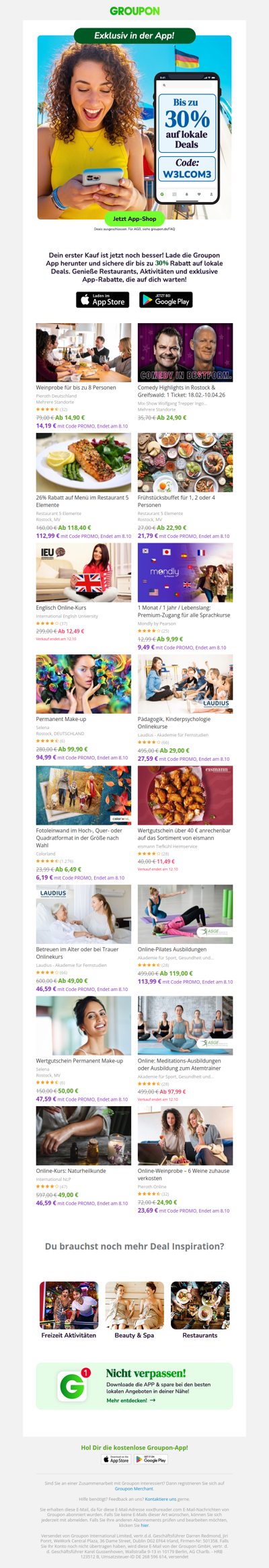Open the Jetzt bei Google Play badge
The width and height of the screenshot is (269, 1568).
(x=166, y=300)
